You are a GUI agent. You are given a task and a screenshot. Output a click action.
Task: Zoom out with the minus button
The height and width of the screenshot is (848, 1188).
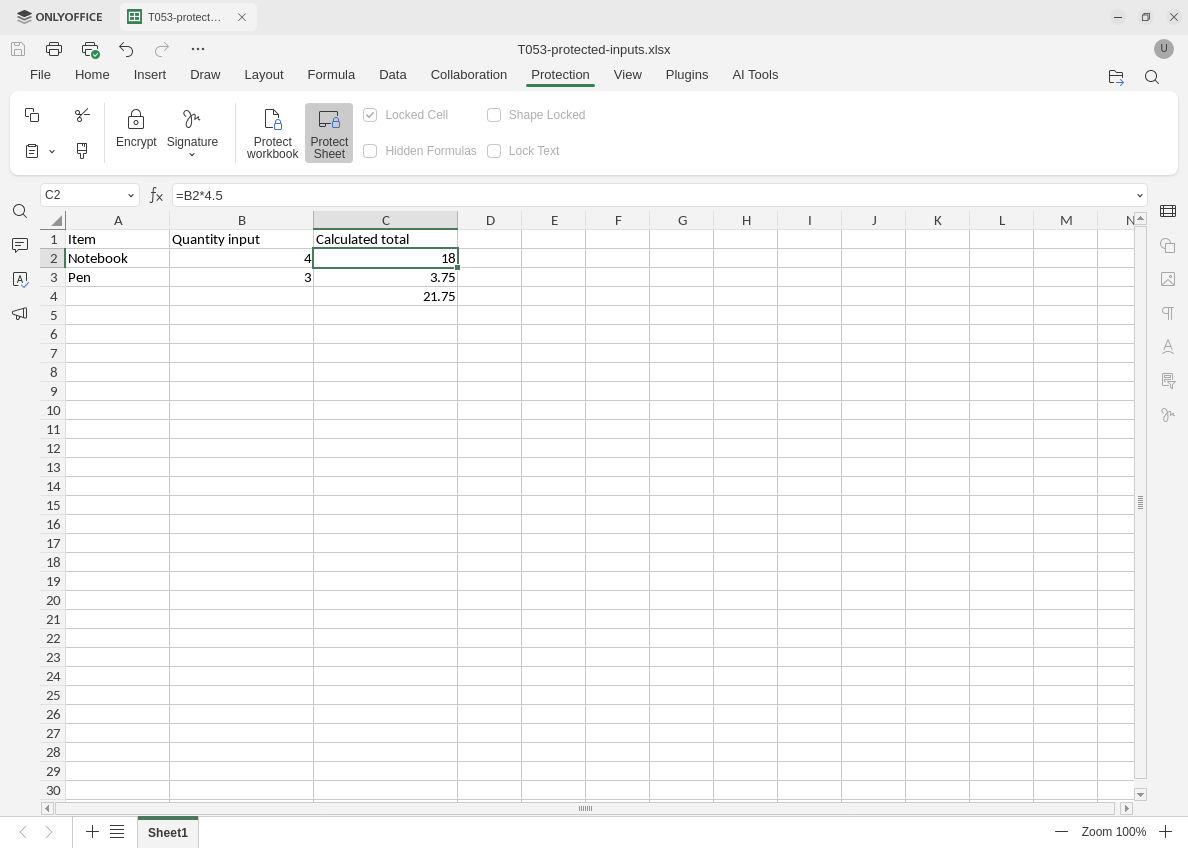click(x=1061, y=832)
